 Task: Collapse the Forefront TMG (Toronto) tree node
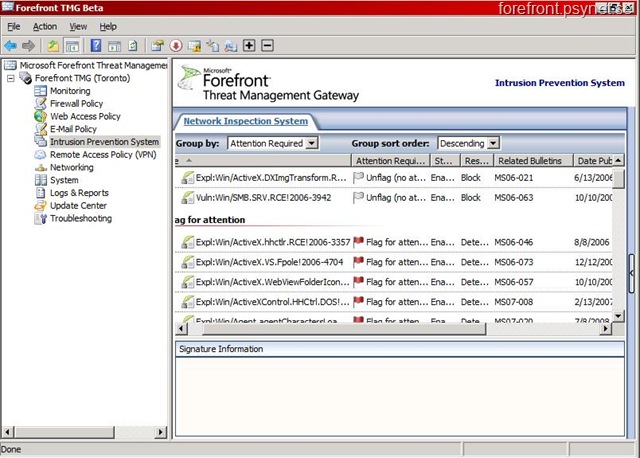point(11,78)
